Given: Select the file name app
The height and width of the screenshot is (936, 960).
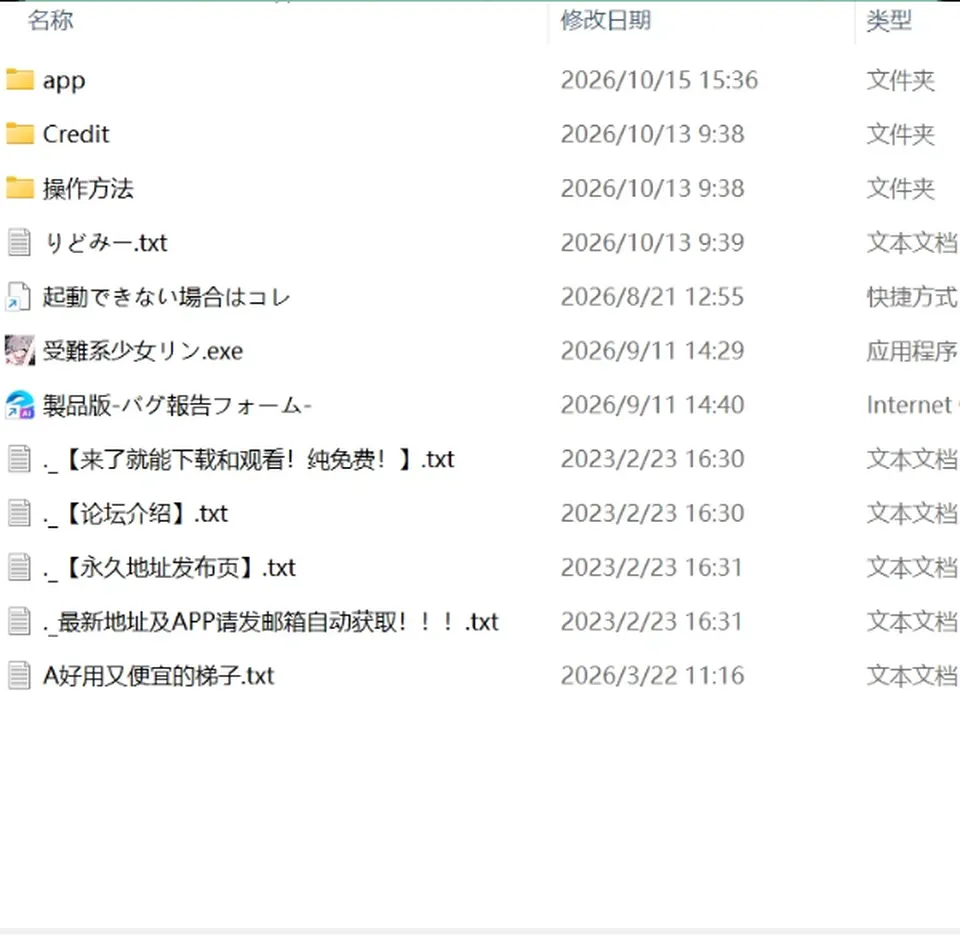Looking at the screenshot, I should [64, 81].
